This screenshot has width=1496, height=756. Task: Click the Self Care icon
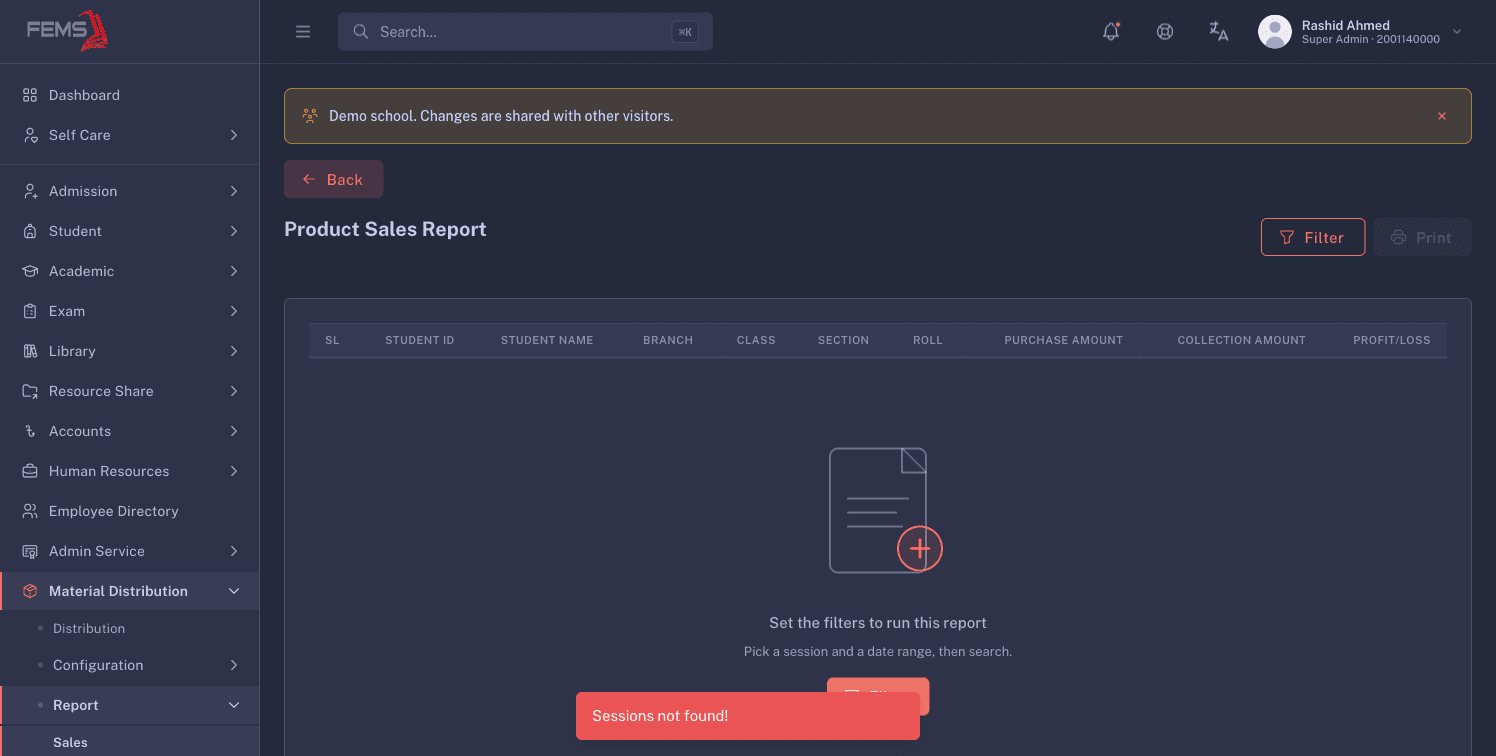click(30, 135)
